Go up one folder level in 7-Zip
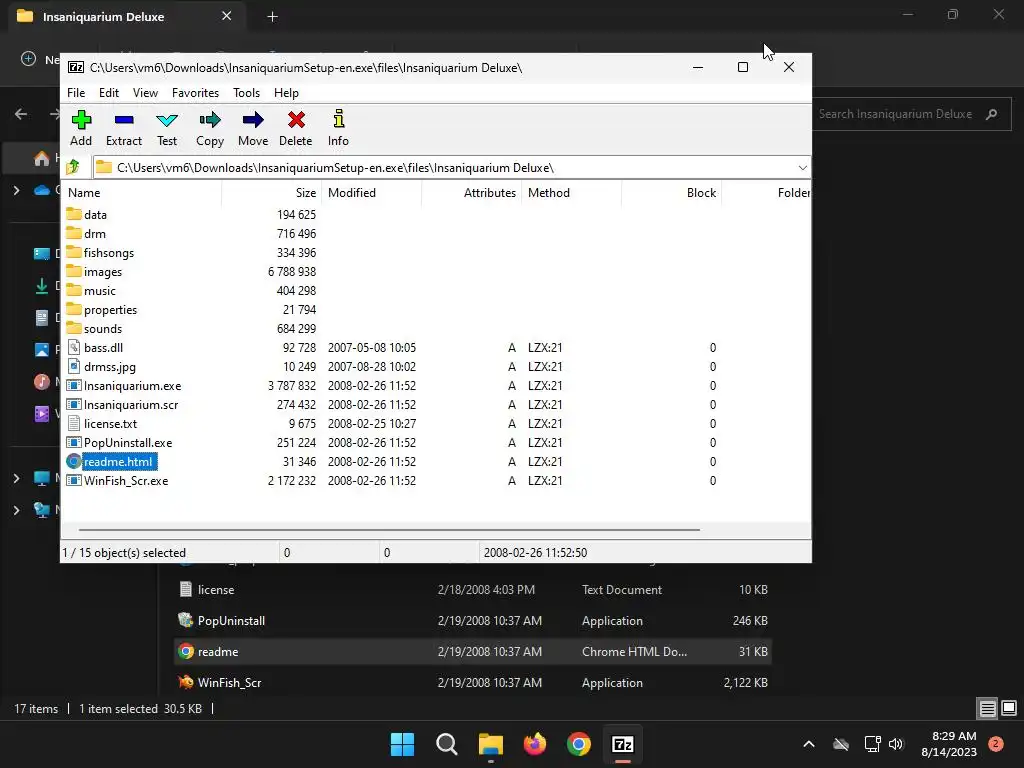Image resolution: width=1024 pixels, height=768 pixels. (73, 167)
